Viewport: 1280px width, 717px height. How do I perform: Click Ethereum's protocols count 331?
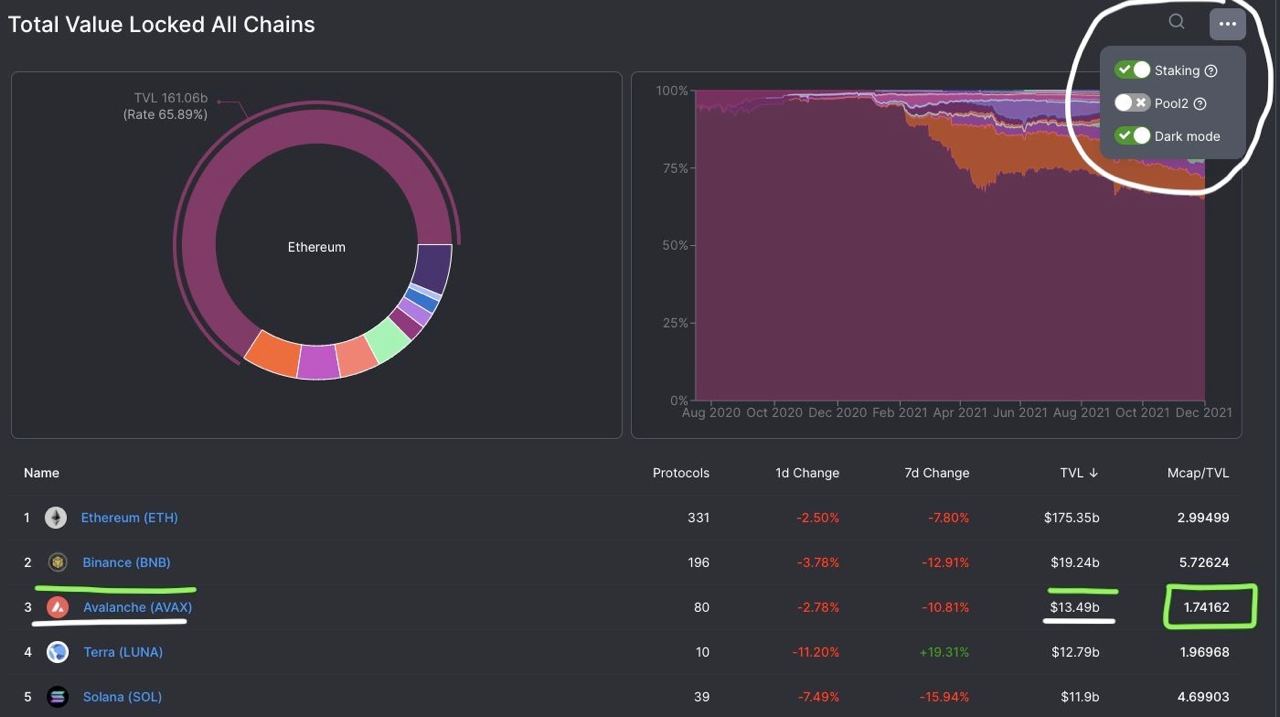coord(698,518)
